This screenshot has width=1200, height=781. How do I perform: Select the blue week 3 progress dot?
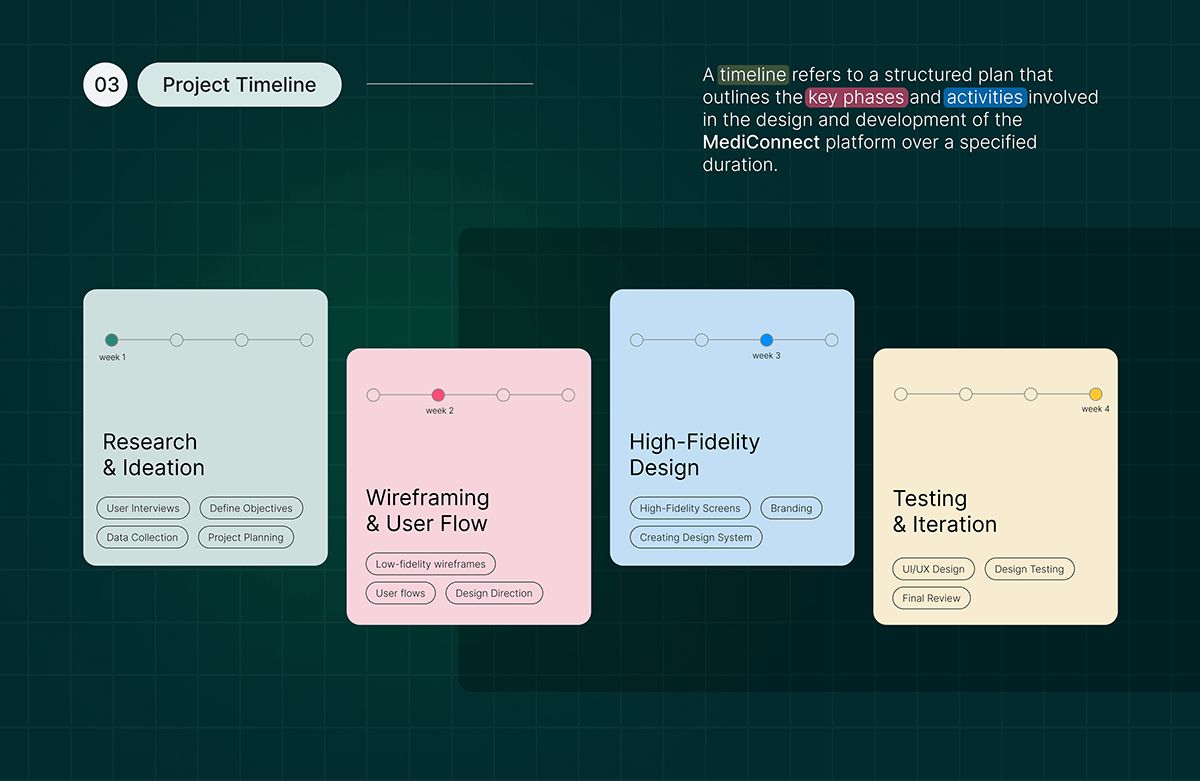click(765, 340)
